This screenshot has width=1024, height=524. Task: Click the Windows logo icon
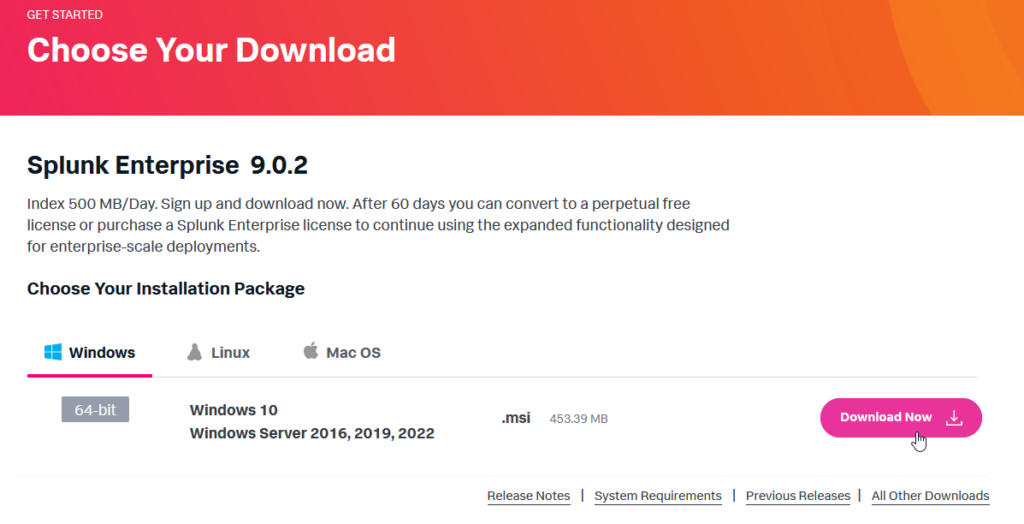coord(53,352)
